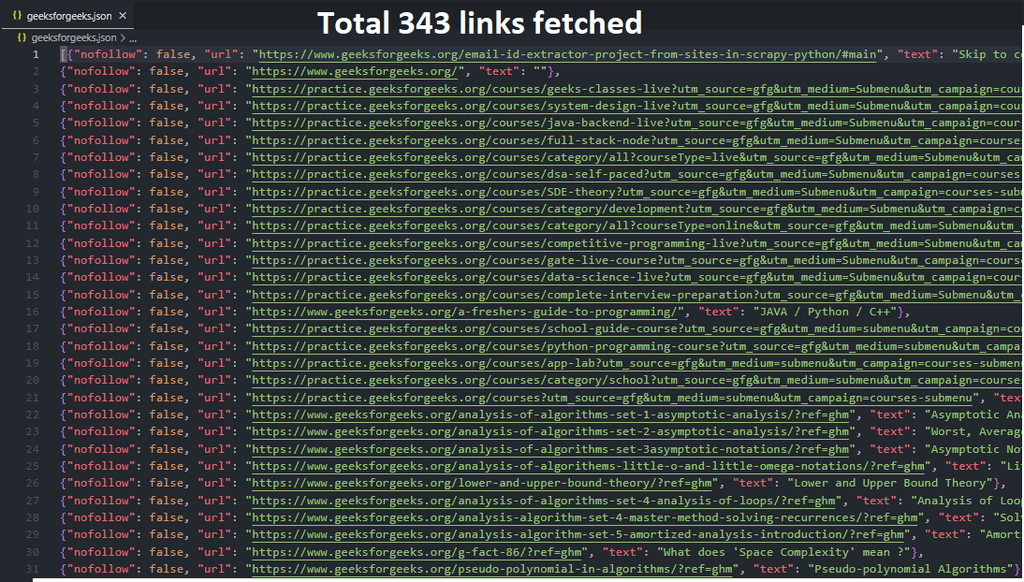Screen dimensions: 1024x582
Task: Select the geeksforgeeks.json editor tab
Action: [x=68, y=15]
